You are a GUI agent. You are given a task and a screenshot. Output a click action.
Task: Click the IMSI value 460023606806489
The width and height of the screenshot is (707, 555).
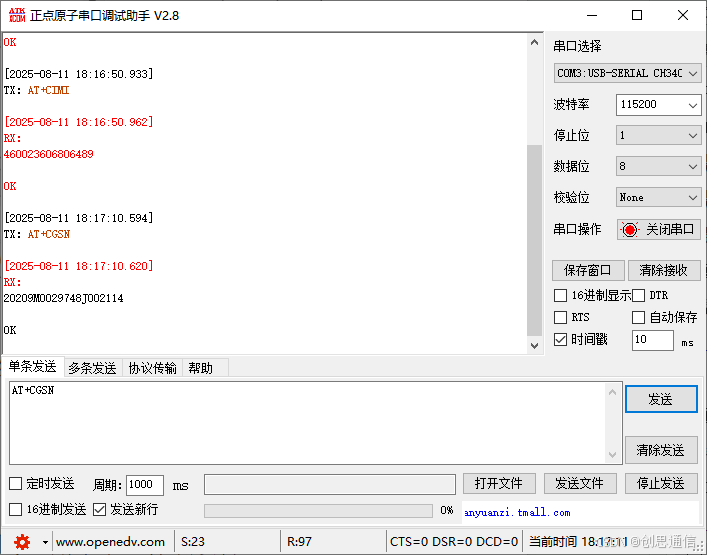click(49, 154)
